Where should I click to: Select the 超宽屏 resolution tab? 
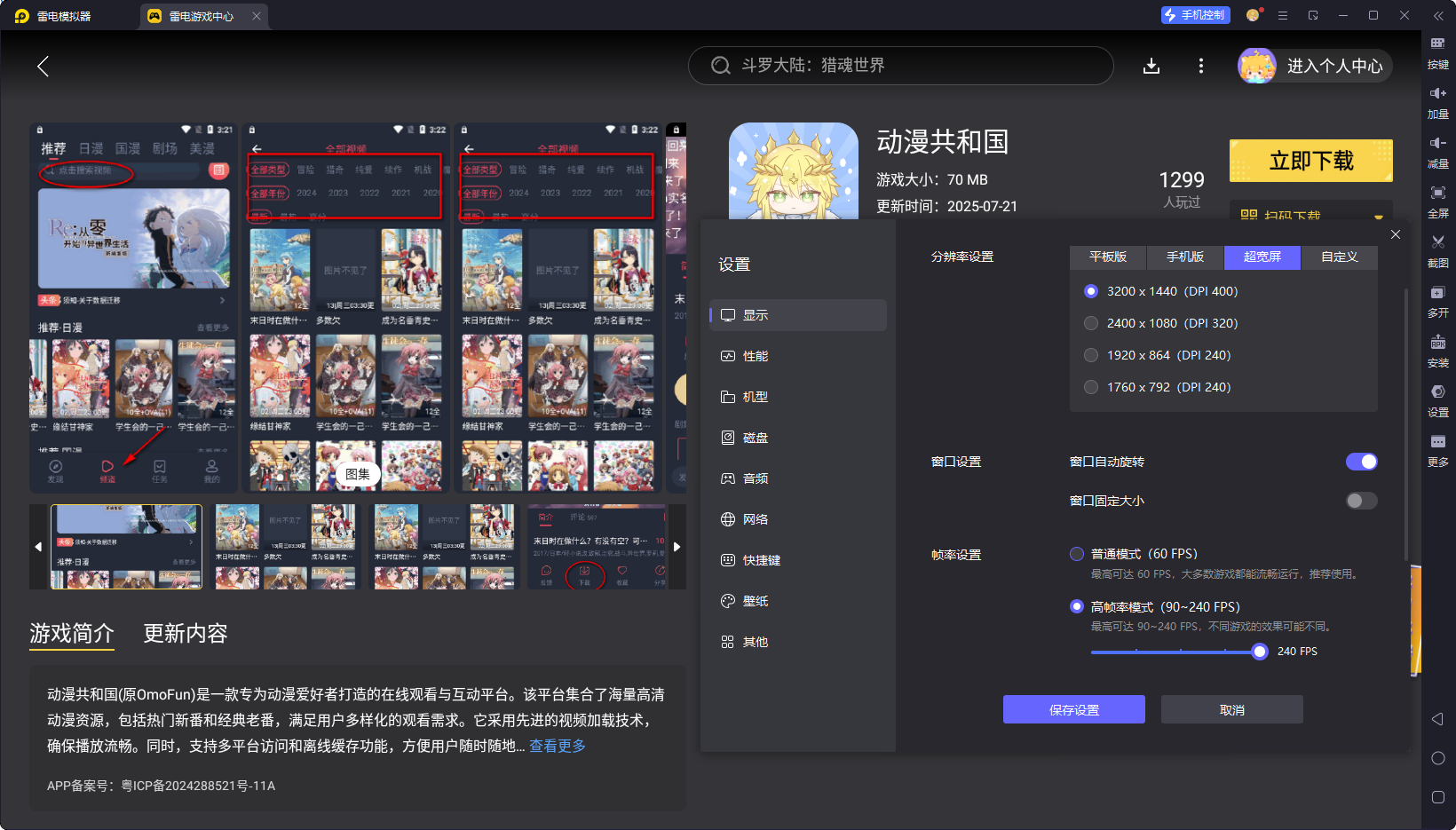click(x=1262, y=257)
